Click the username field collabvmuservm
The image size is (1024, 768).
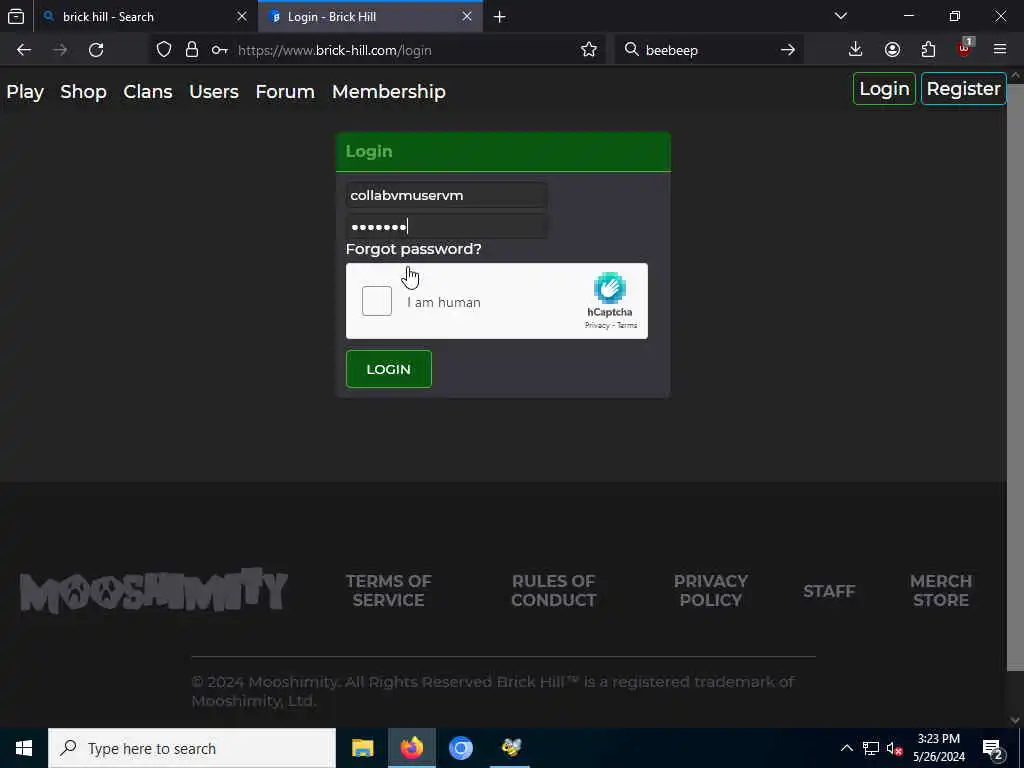click(447, 195)
